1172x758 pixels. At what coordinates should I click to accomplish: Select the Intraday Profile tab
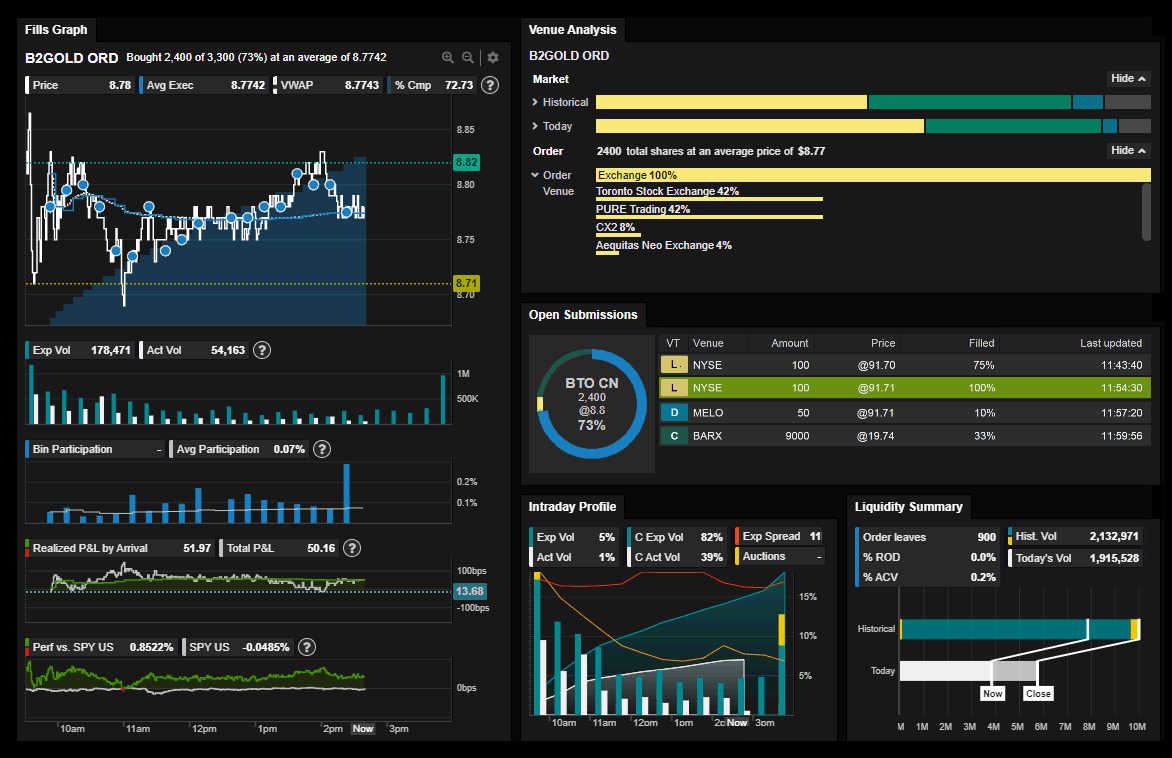[573, 507]
